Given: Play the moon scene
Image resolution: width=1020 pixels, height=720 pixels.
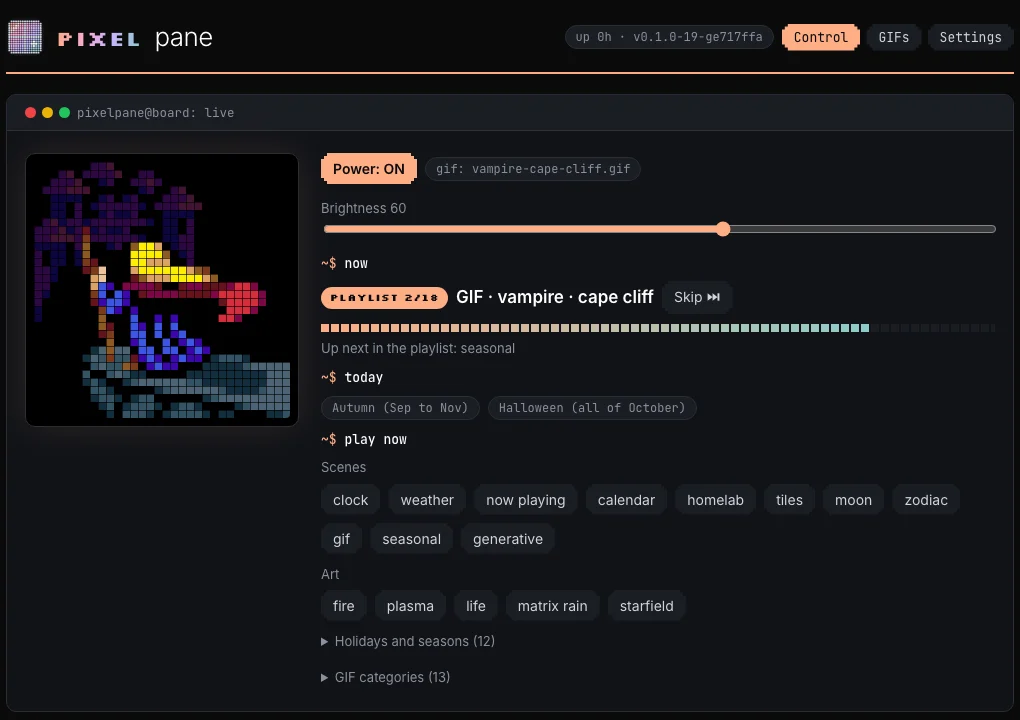Looking at the screenshot, I should point(853,500).
